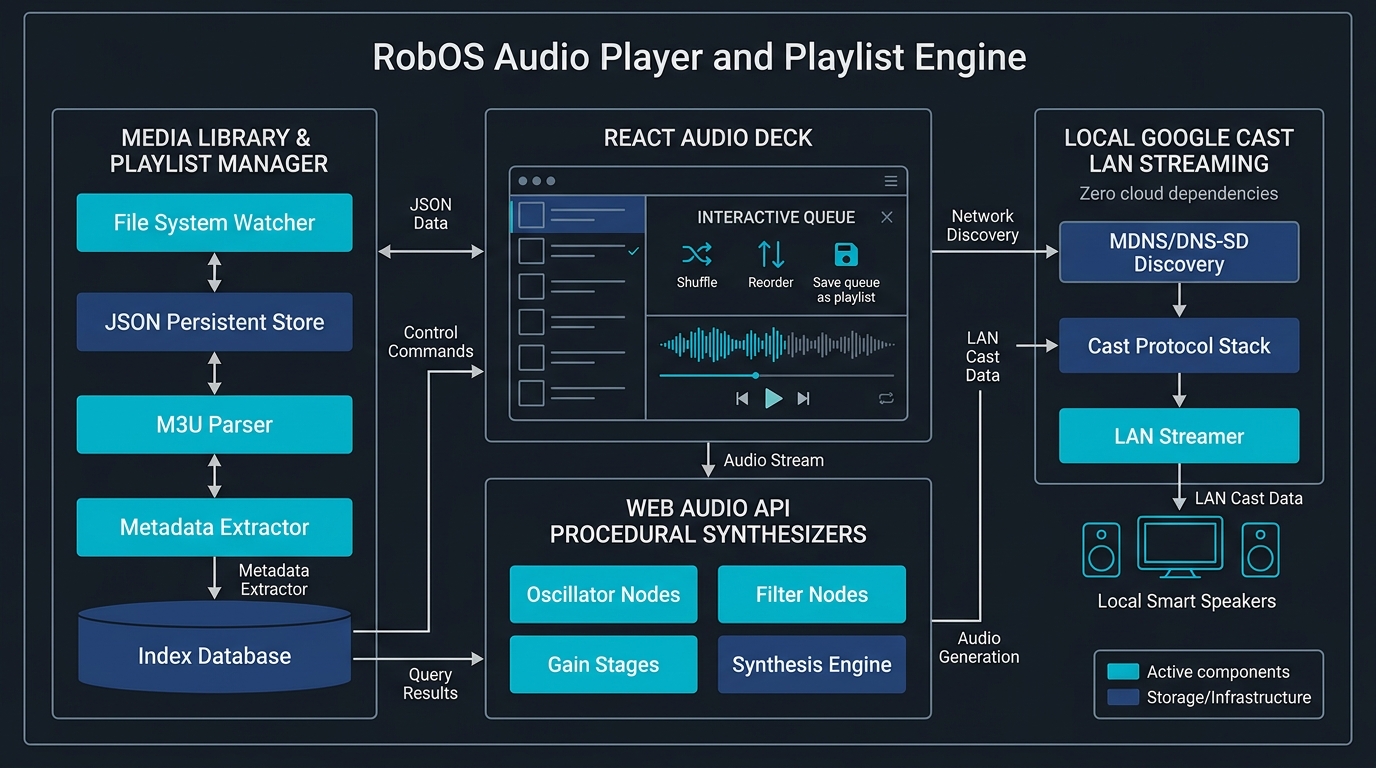Click the Cast Protocol Stack box
This screenshot has width=1376, height=768.
(x=1179, y=346)
